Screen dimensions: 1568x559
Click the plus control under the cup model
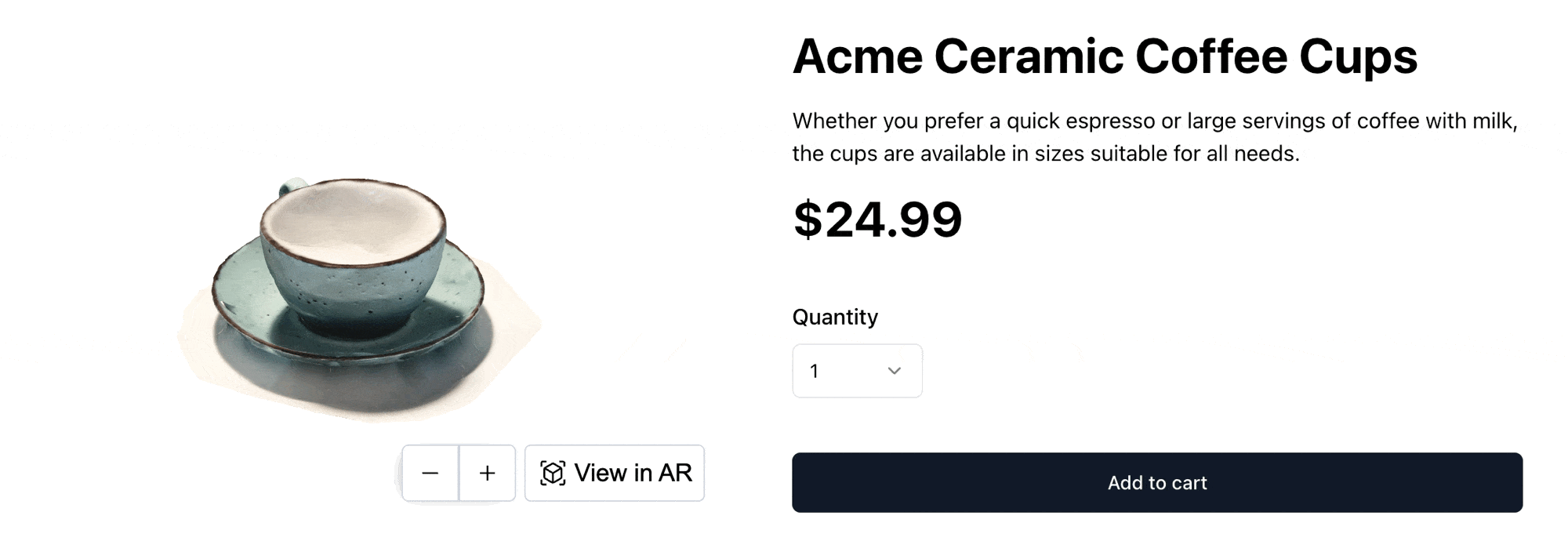[488, 472]
